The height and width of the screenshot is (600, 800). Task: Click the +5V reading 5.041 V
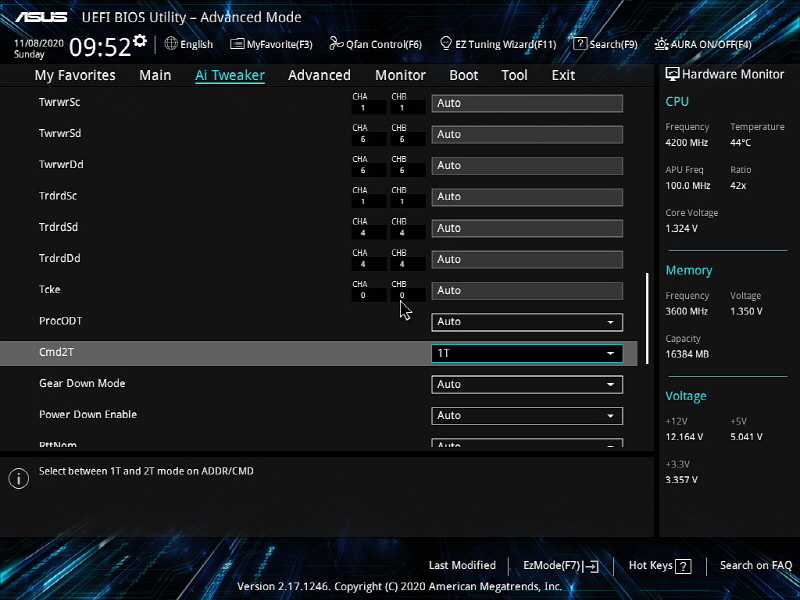pos(746,437)
